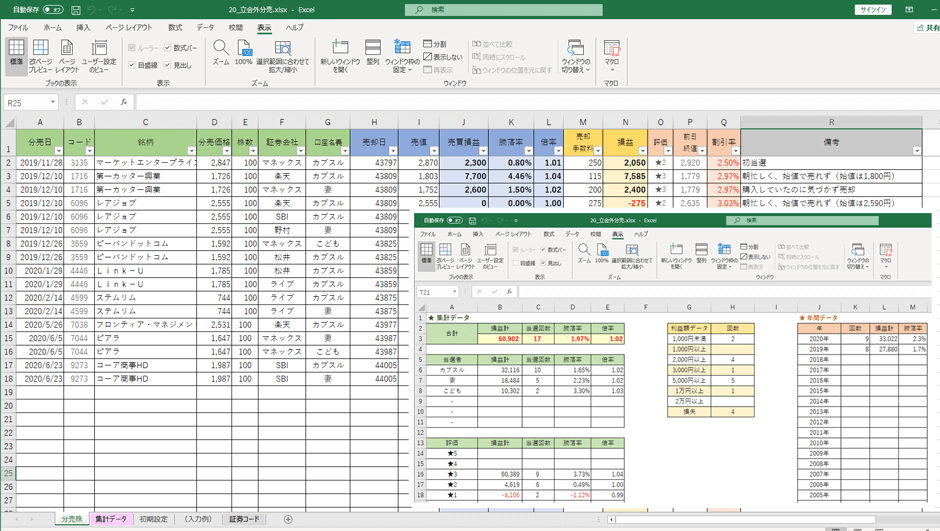Uncheck the 数式バー checkbox in top ribbon

click(x=168, y=48)
